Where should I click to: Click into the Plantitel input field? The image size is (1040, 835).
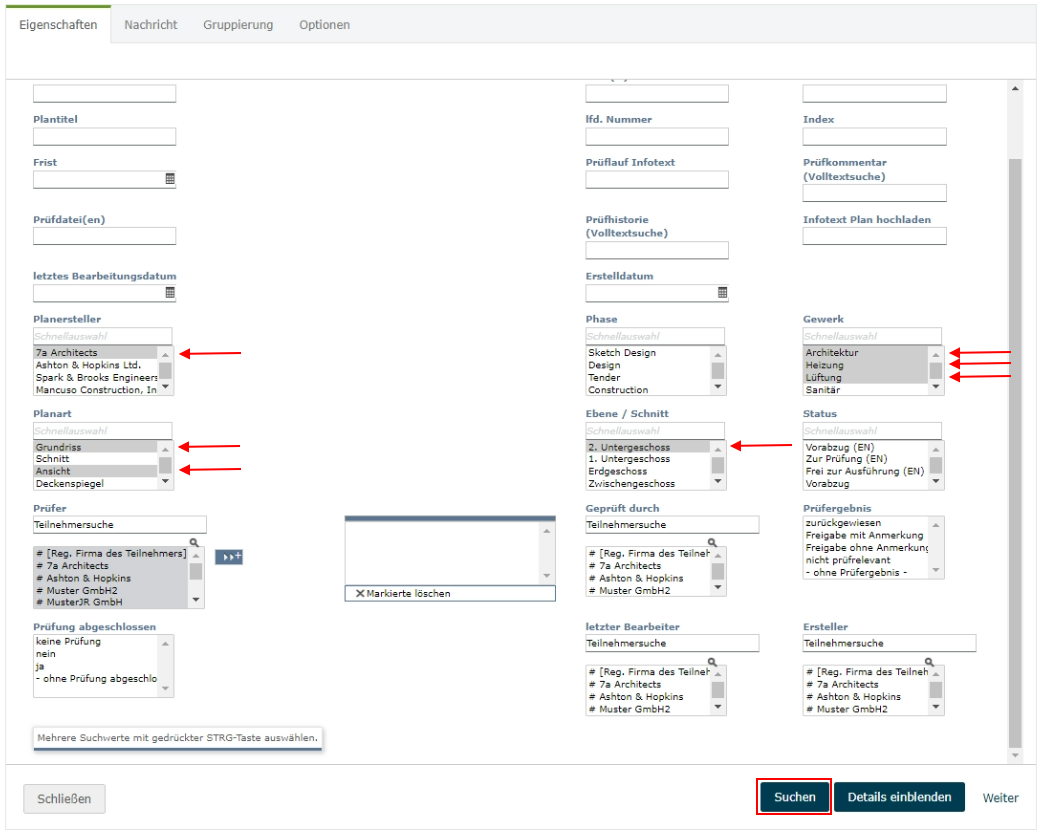[x=104, y=137]
